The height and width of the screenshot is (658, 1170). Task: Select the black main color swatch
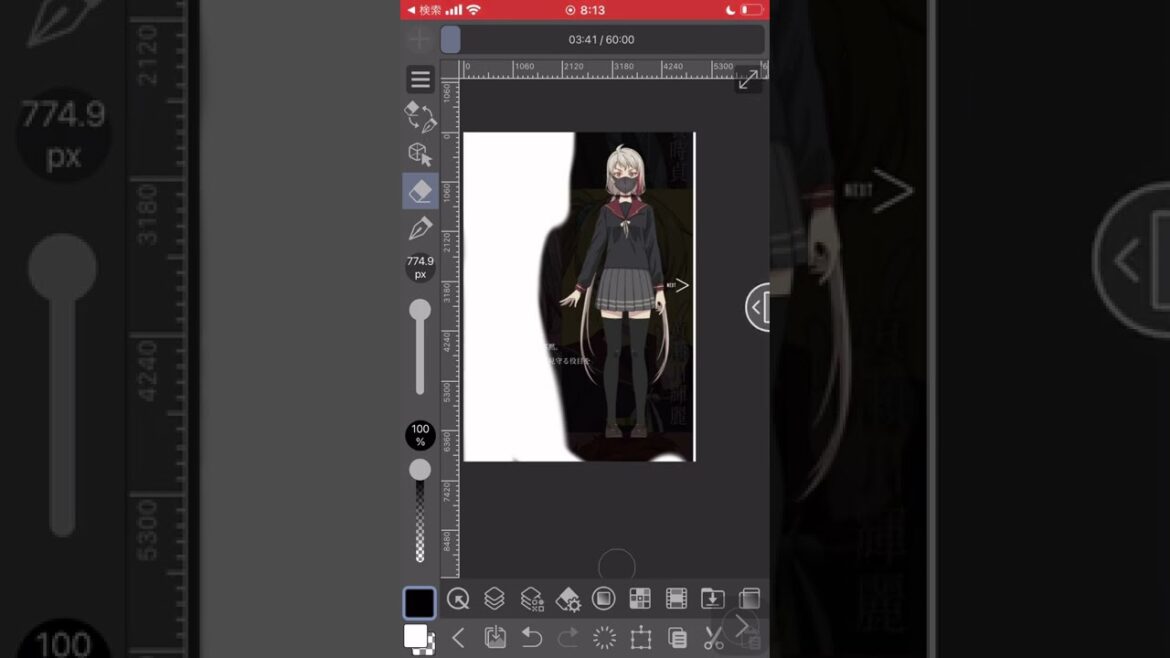click(420, 602)
